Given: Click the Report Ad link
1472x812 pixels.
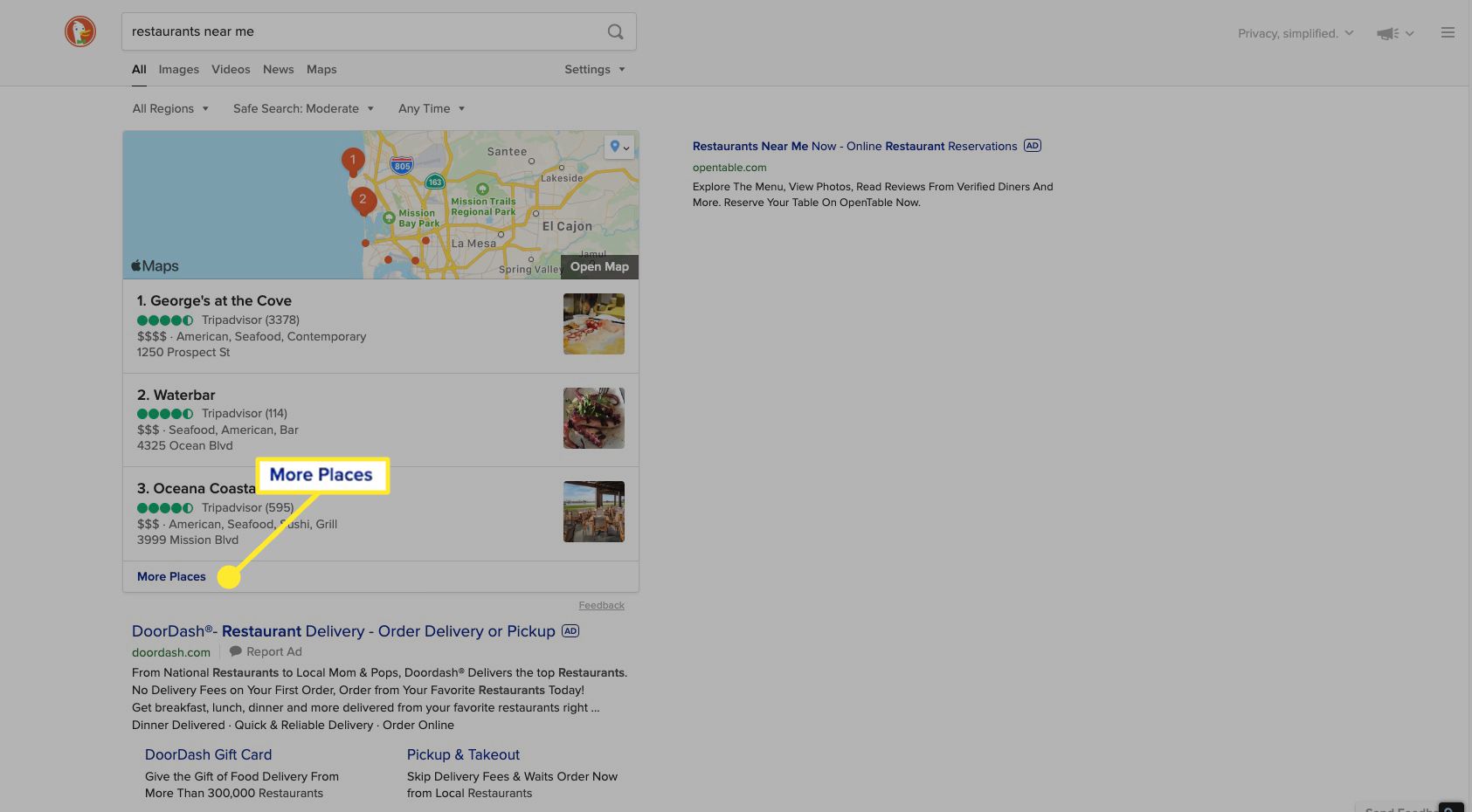Looking at the screenshot, I should 273,651.
